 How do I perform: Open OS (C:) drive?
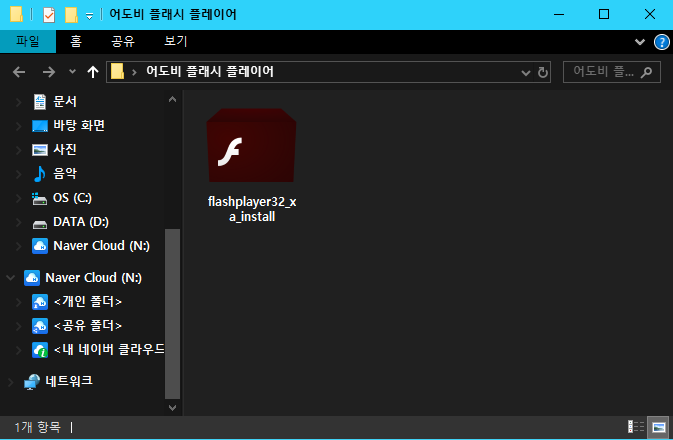tap(72, 197)
